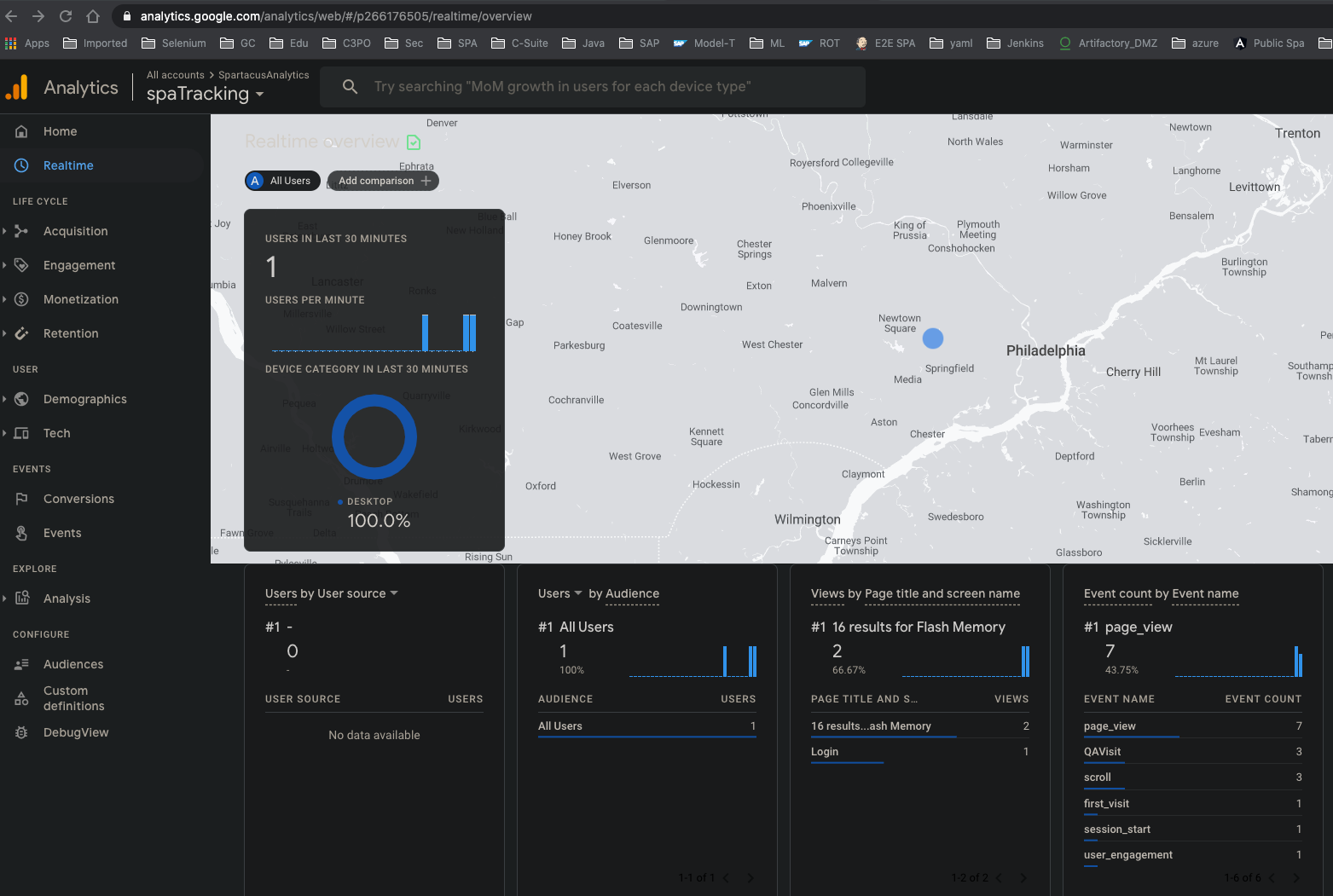The width and height of the screenshot is (1333, 896).
Task: Click the All accounts breadcrumb link
Action: pyautogui.click(x=176, y=75)
